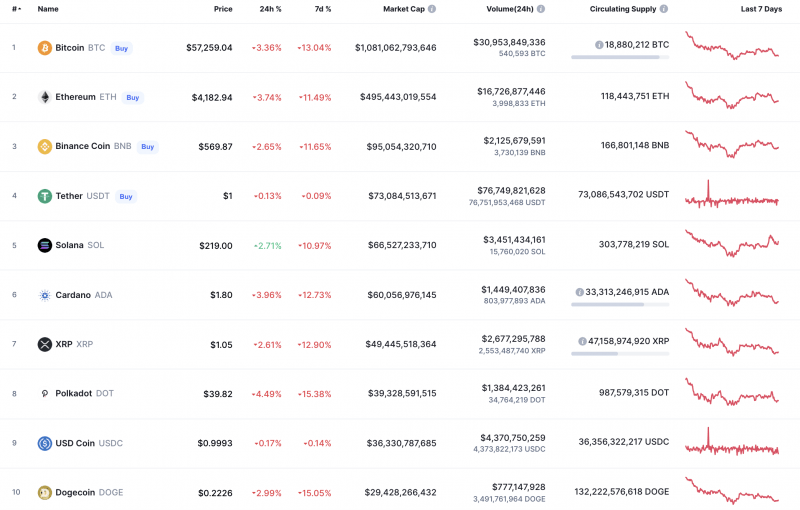Click info icon beside Bitcoin circulating supply
Image resolution: width=800 pixels, height=510 pixels.
(599, 45)
